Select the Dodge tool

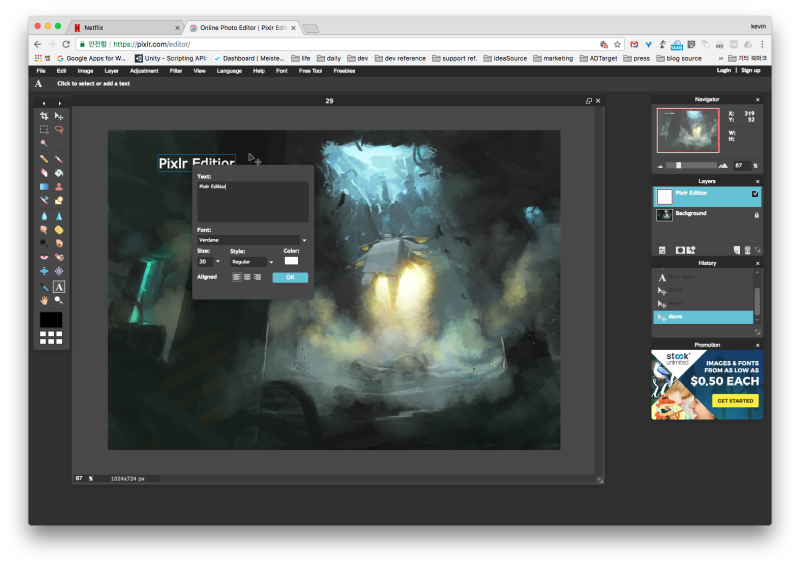point(44,243)
